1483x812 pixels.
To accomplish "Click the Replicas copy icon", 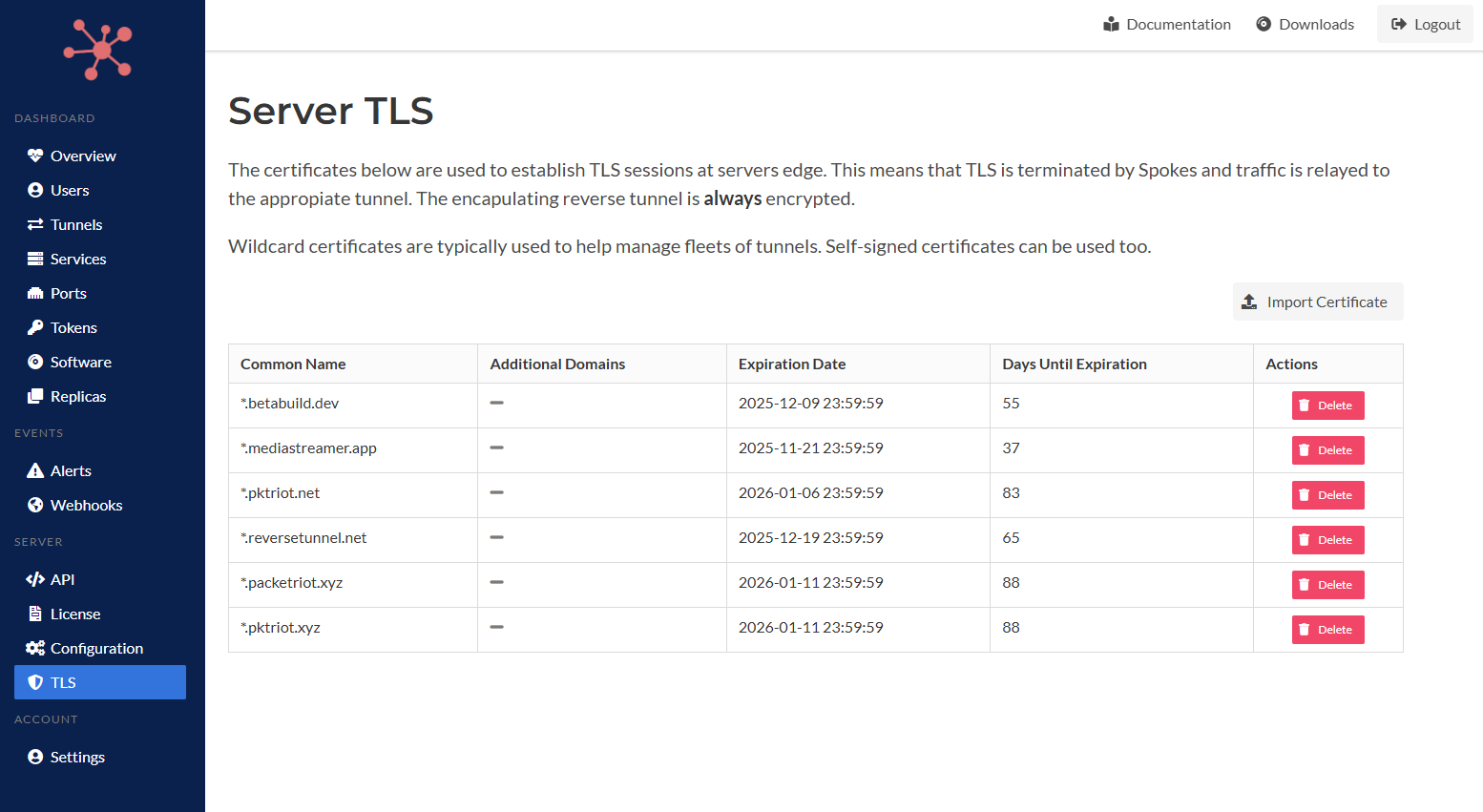I will [x=35, y=396].
